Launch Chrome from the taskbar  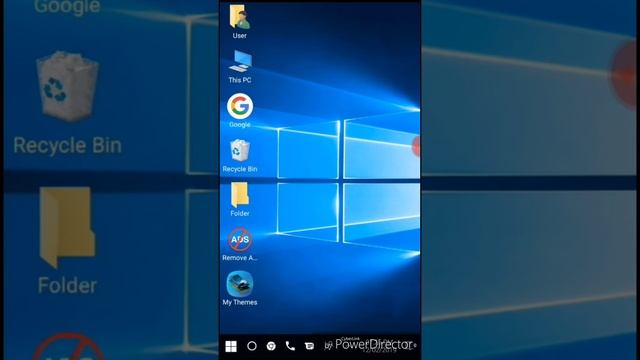pyautogui.click(x=271, y=346)
